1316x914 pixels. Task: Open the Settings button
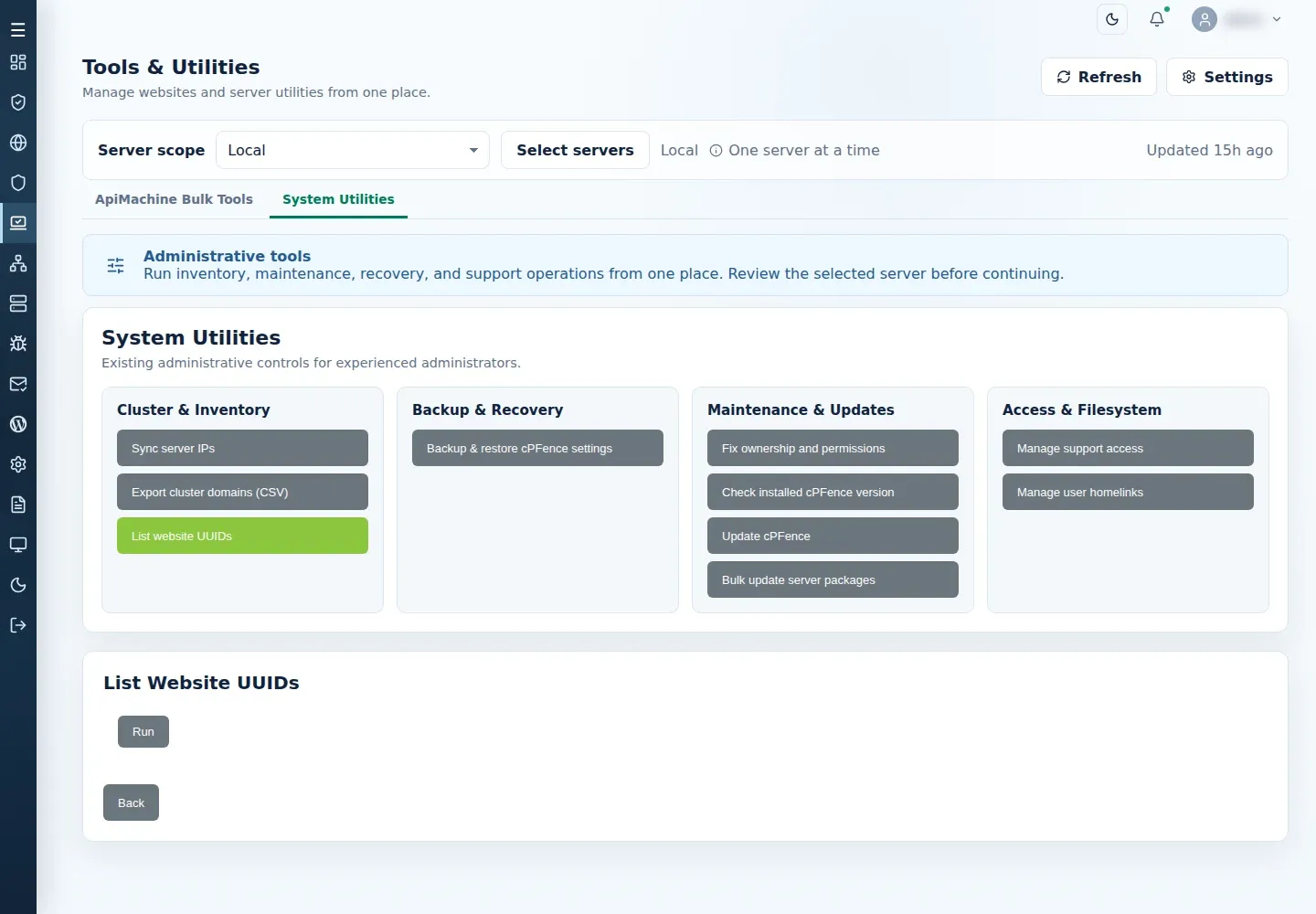click(1227, 77)
